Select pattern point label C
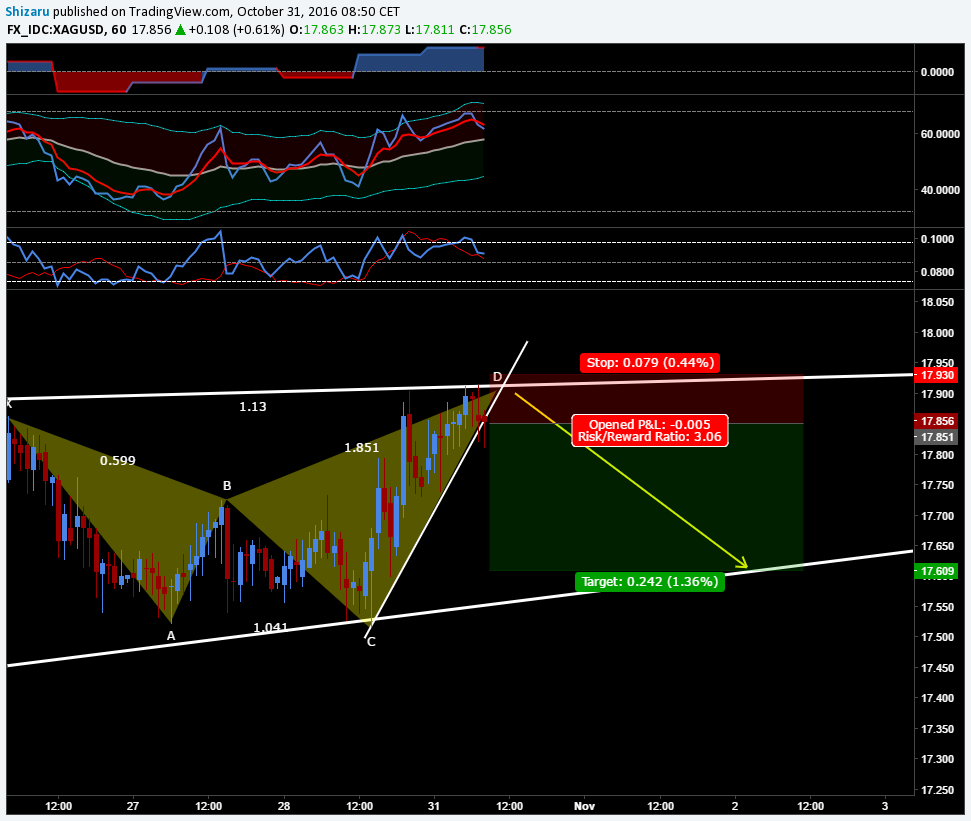The image size is (971, 821). [371, 642]
